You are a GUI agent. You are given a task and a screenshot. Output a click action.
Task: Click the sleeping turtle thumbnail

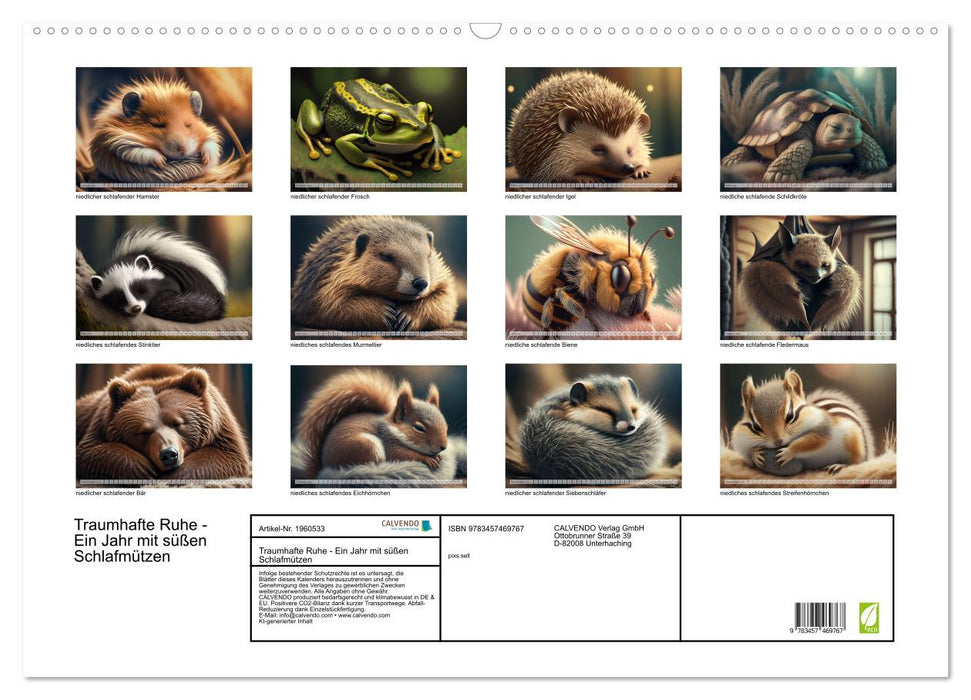click(808, 129)
